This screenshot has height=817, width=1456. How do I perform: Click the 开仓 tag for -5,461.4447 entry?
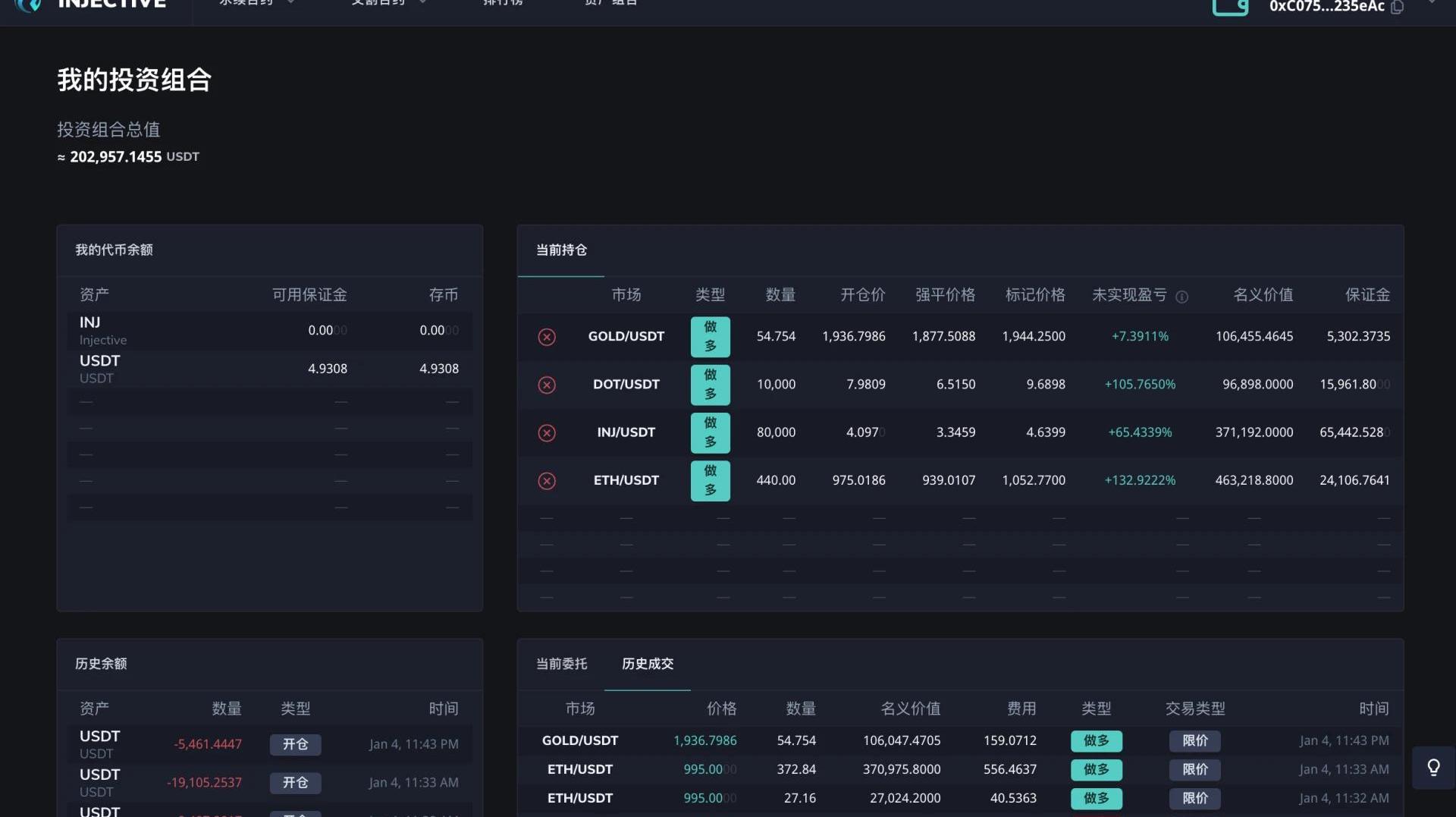[x=295, y=744]
